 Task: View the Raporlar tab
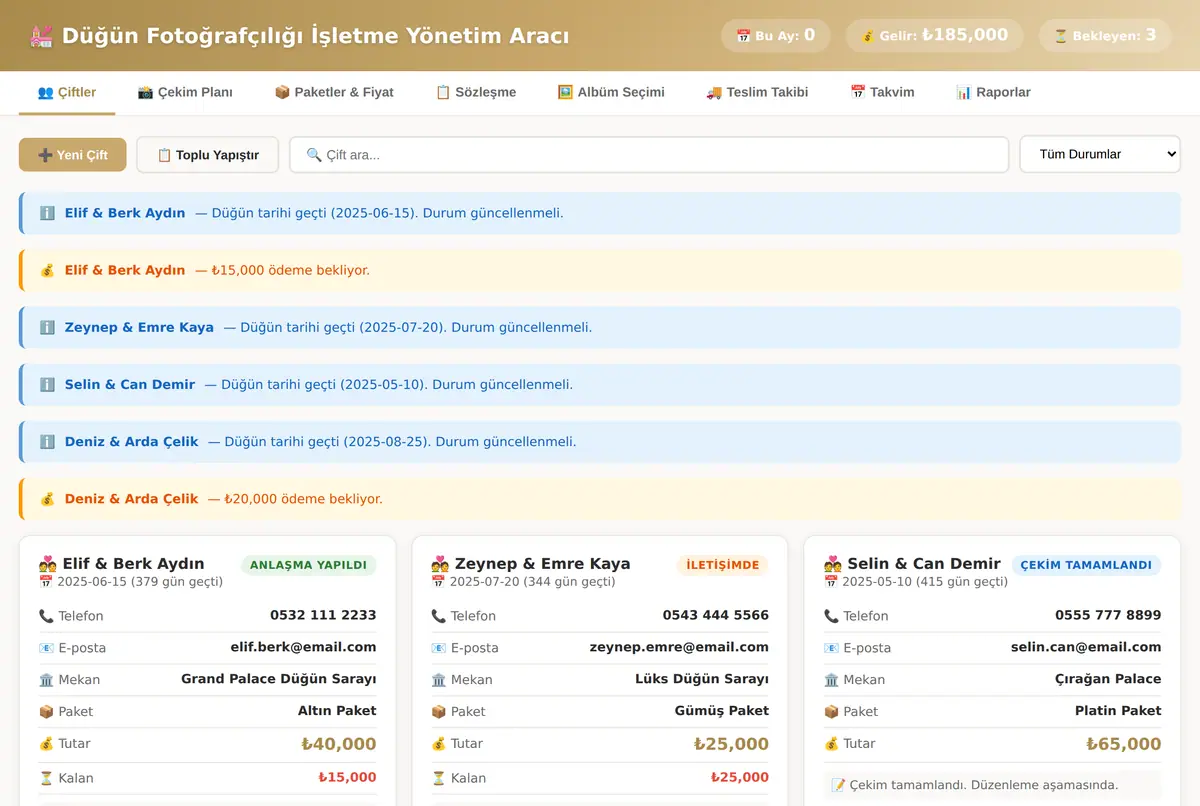tap(993, 92)
